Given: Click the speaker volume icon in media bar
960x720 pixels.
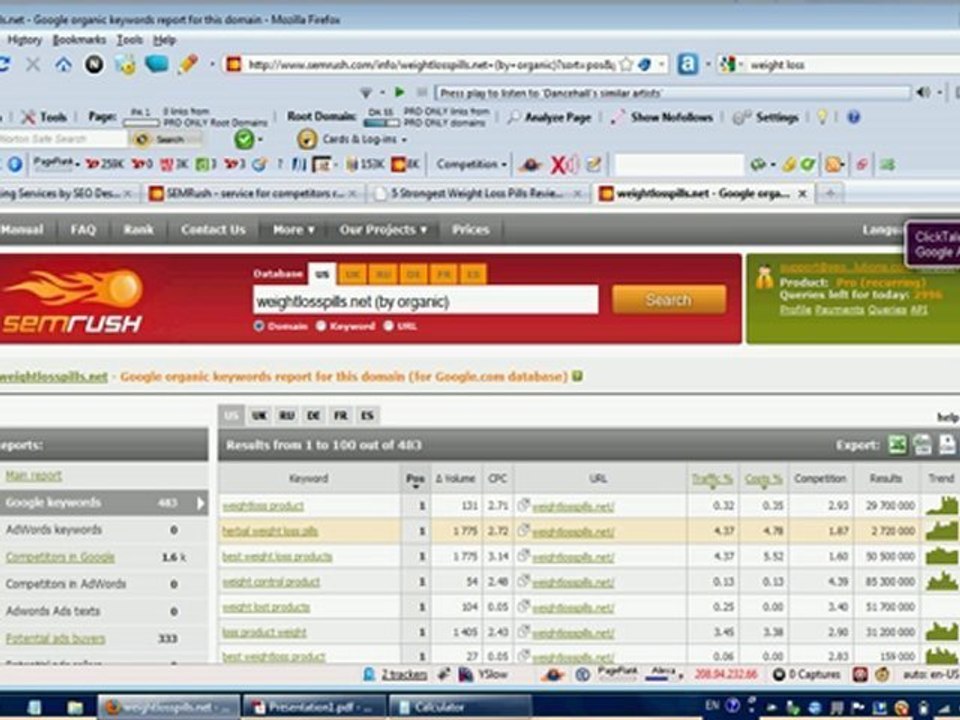Looking at the screenshot, I should 923,92.
